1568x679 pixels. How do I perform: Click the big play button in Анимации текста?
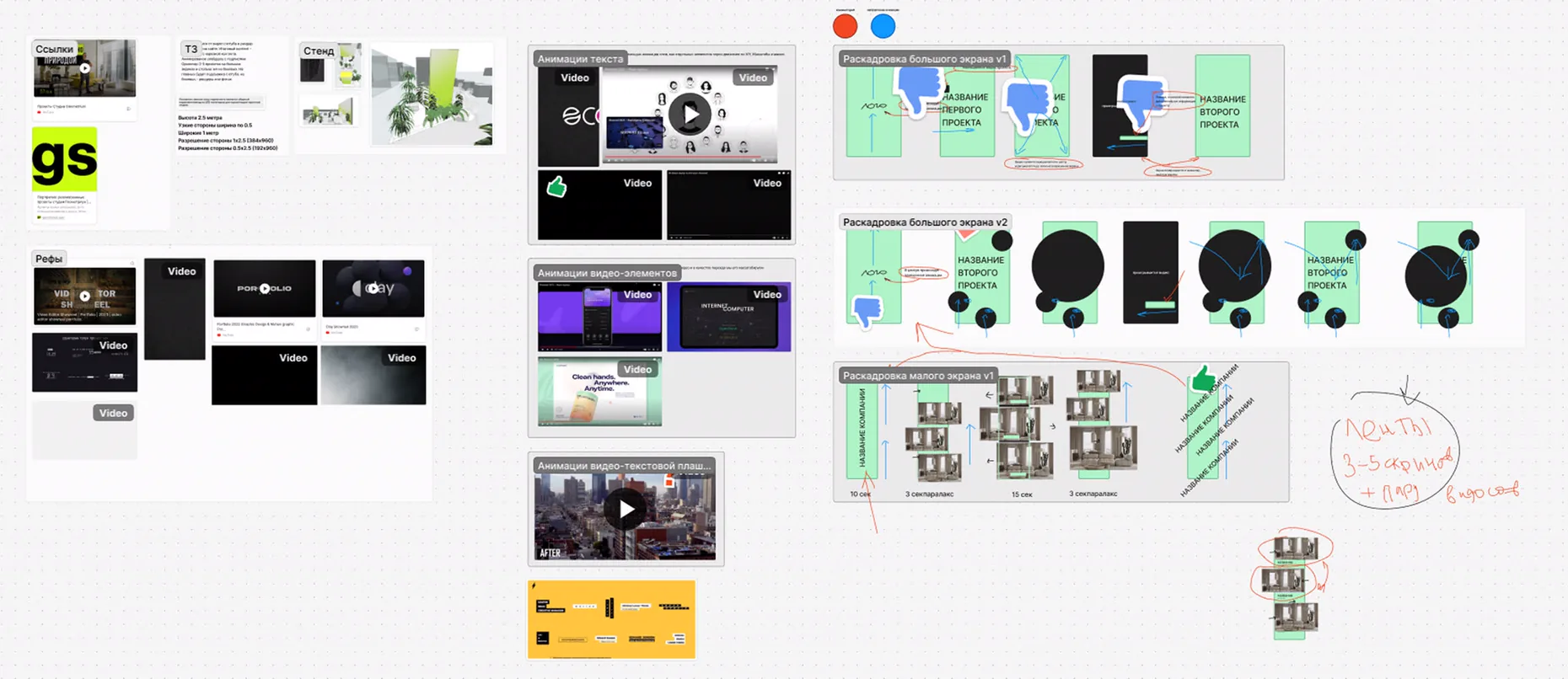pos(690,115)
